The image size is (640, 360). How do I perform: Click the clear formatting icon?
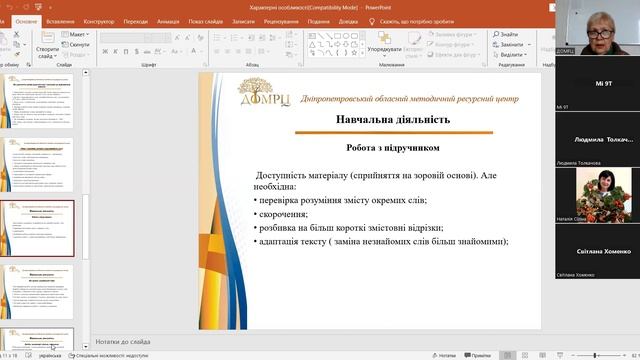click(200, 38)
